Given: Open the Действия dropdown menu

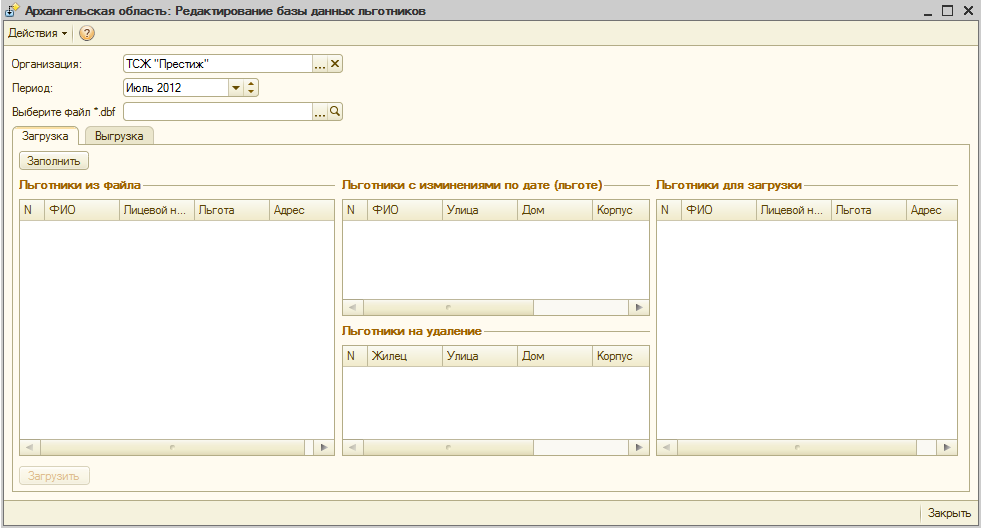Looking at the screenshot, I should 38,34.
